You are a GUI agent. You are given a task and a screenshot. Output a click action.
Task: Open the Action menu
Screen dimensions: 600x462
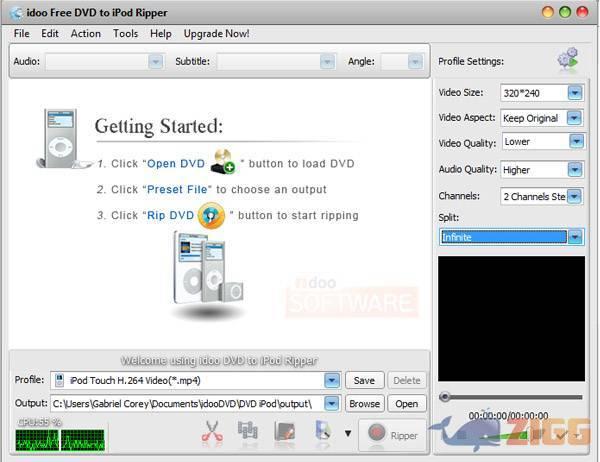tap(86, 34)
